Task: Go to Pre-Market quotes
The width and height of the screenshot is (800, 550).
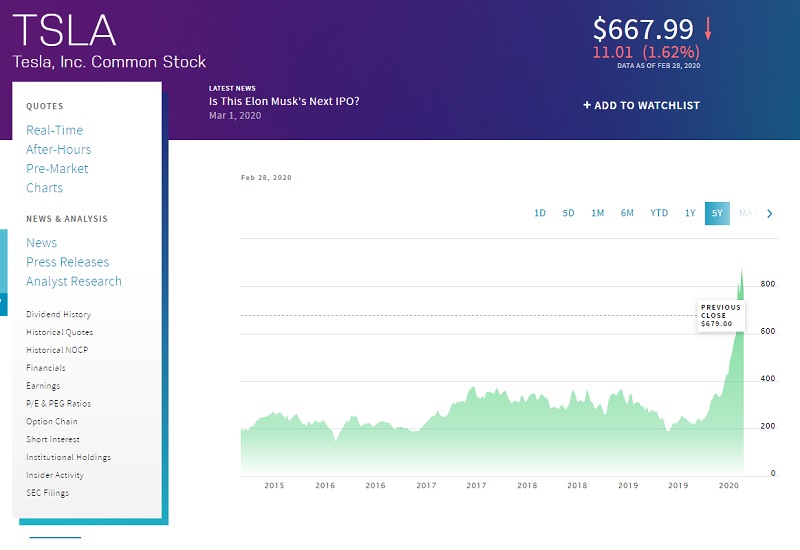Action: point(57,168)
